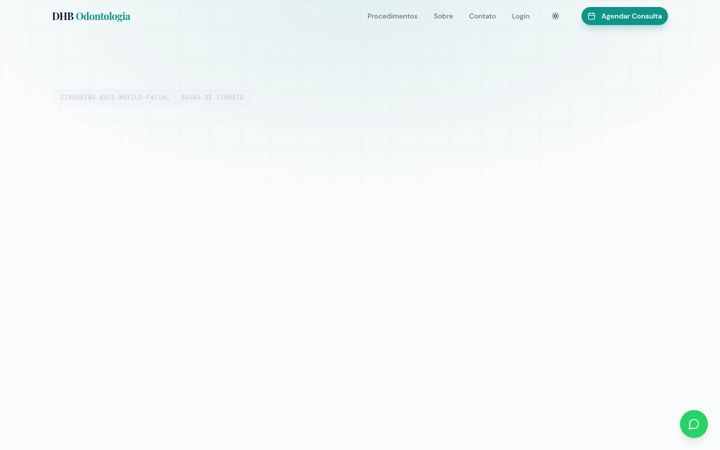The height and width of the screenshot is (450, 720).
Task: Open the DHB Odontologia home logo
Action: pos(91,16)
